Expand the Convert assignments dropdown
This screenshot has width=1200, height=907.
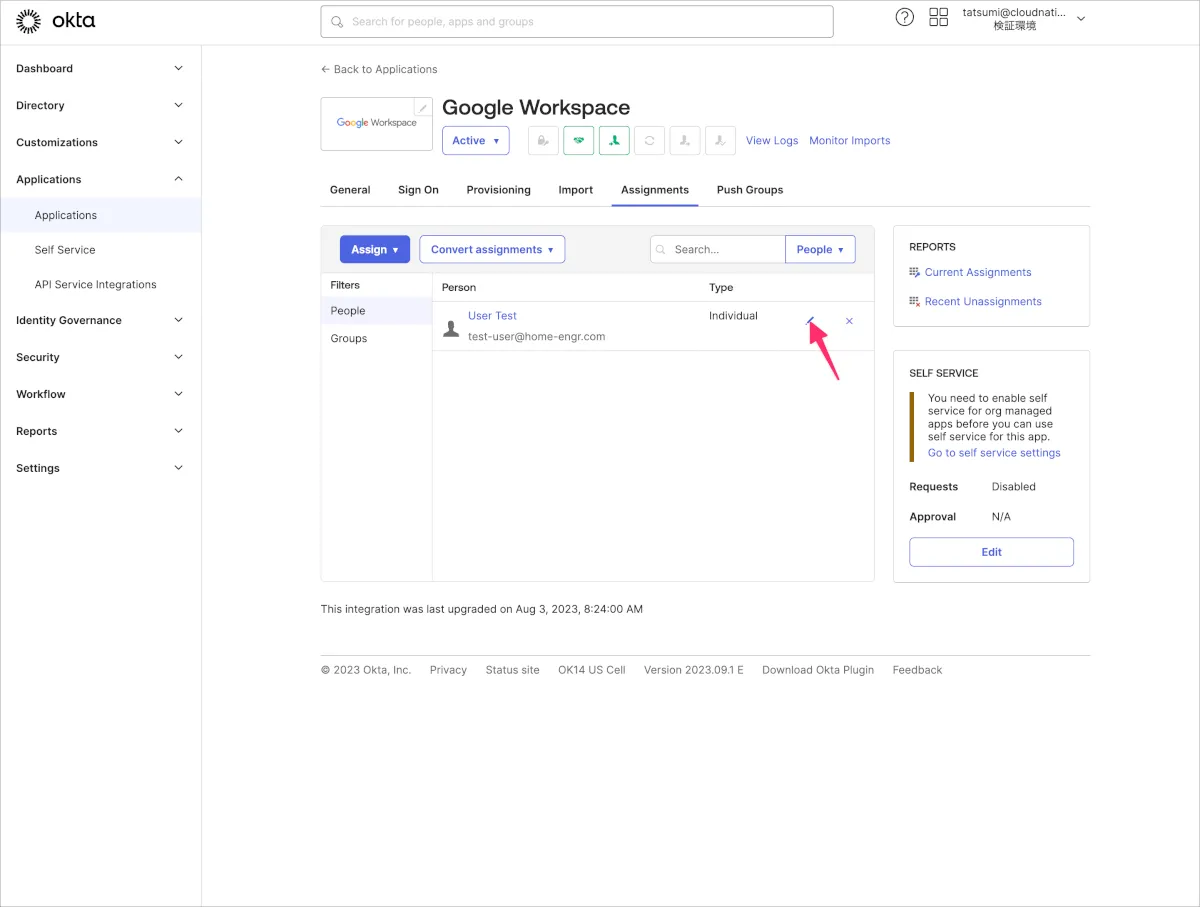(x=491, y=249)
